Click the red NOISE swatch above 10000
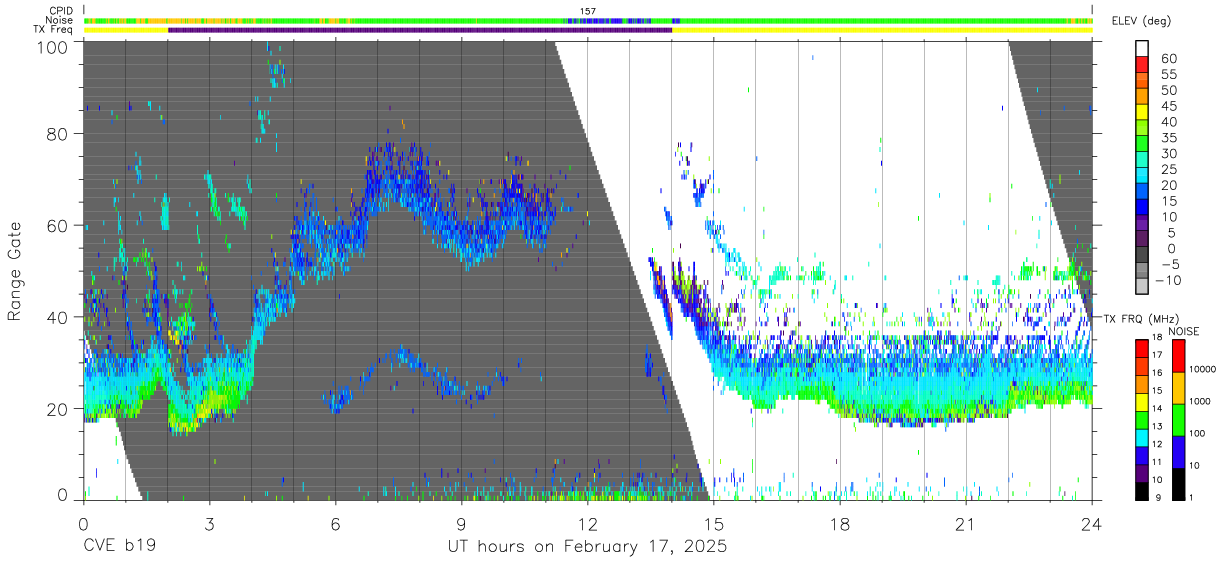The width and height of the screenshot is (1228, 567). tap(1178, 356)
